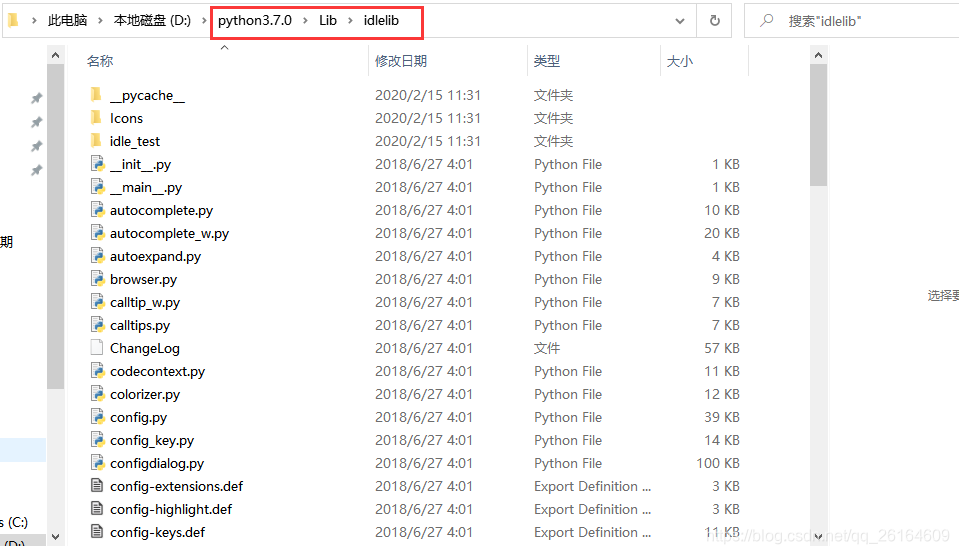The width and height of the screenshot is (959, 554).
Task: Click the idlelib breadcrumb
Action: coord(381,21)
